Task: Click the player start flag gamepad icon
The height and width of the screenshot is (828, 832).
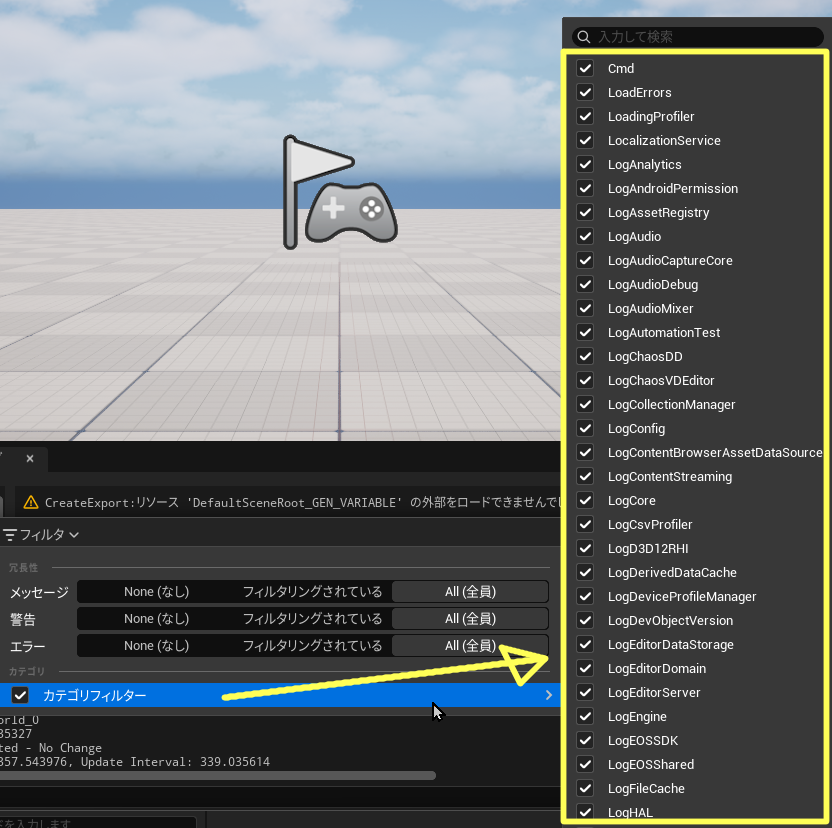Action: tap(338, 193)
